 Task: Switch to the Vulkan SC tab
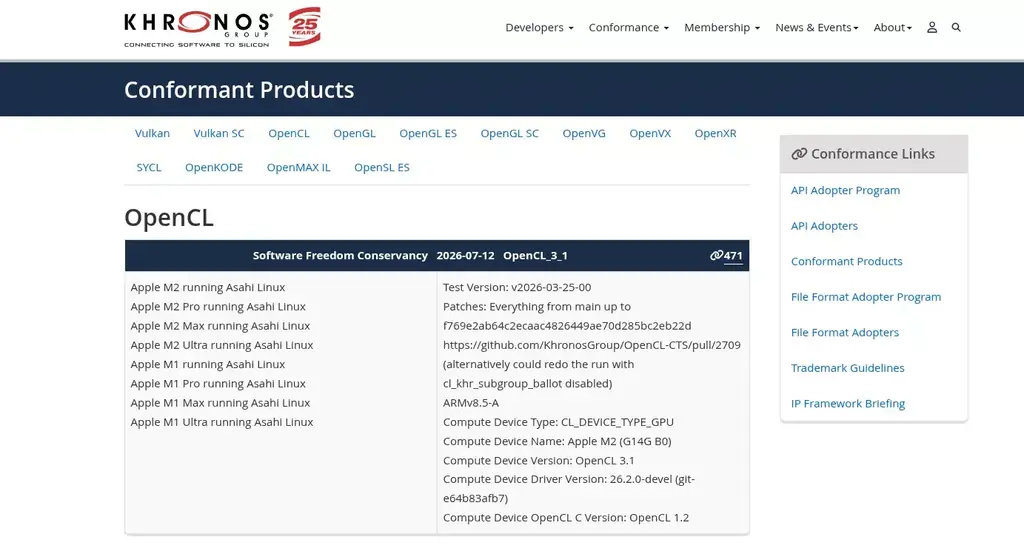[219, 133]
